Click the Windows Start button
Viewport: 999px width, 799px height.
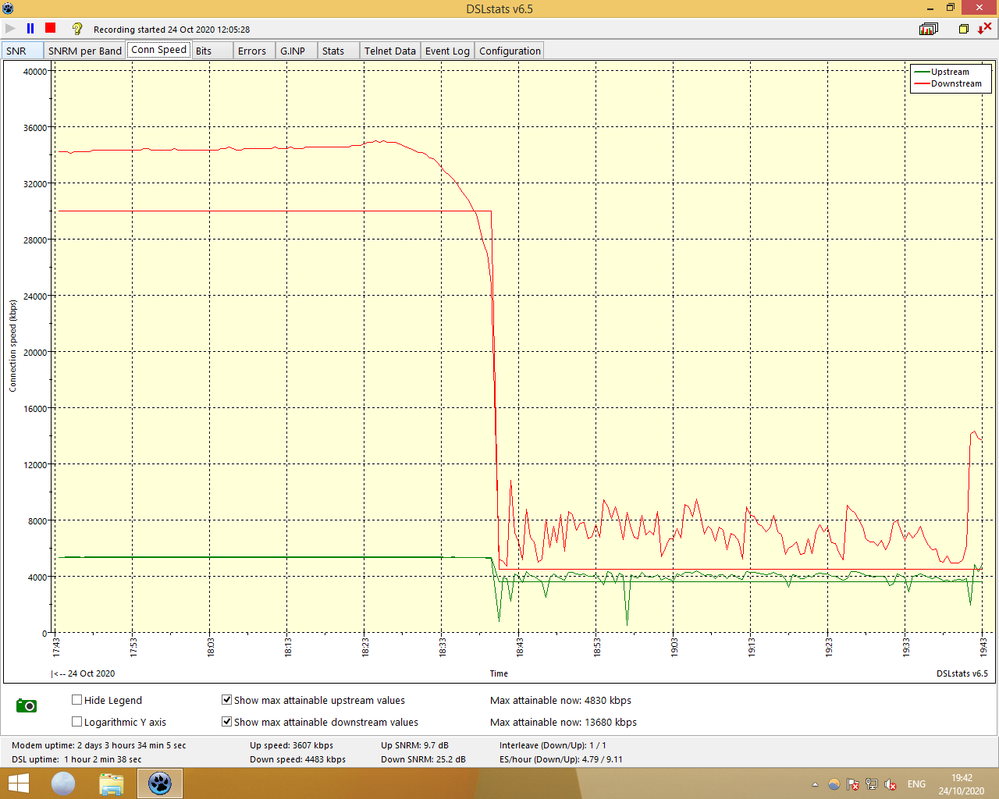click(16, 781)
